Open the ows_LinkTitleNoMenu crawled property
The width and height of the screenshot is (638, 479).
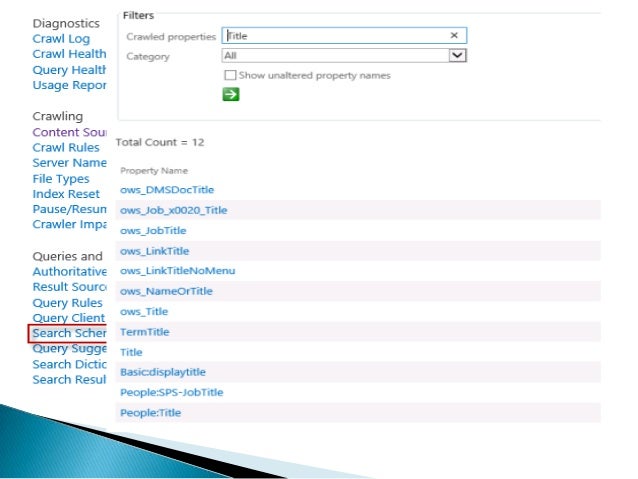(x=177, y=271)
